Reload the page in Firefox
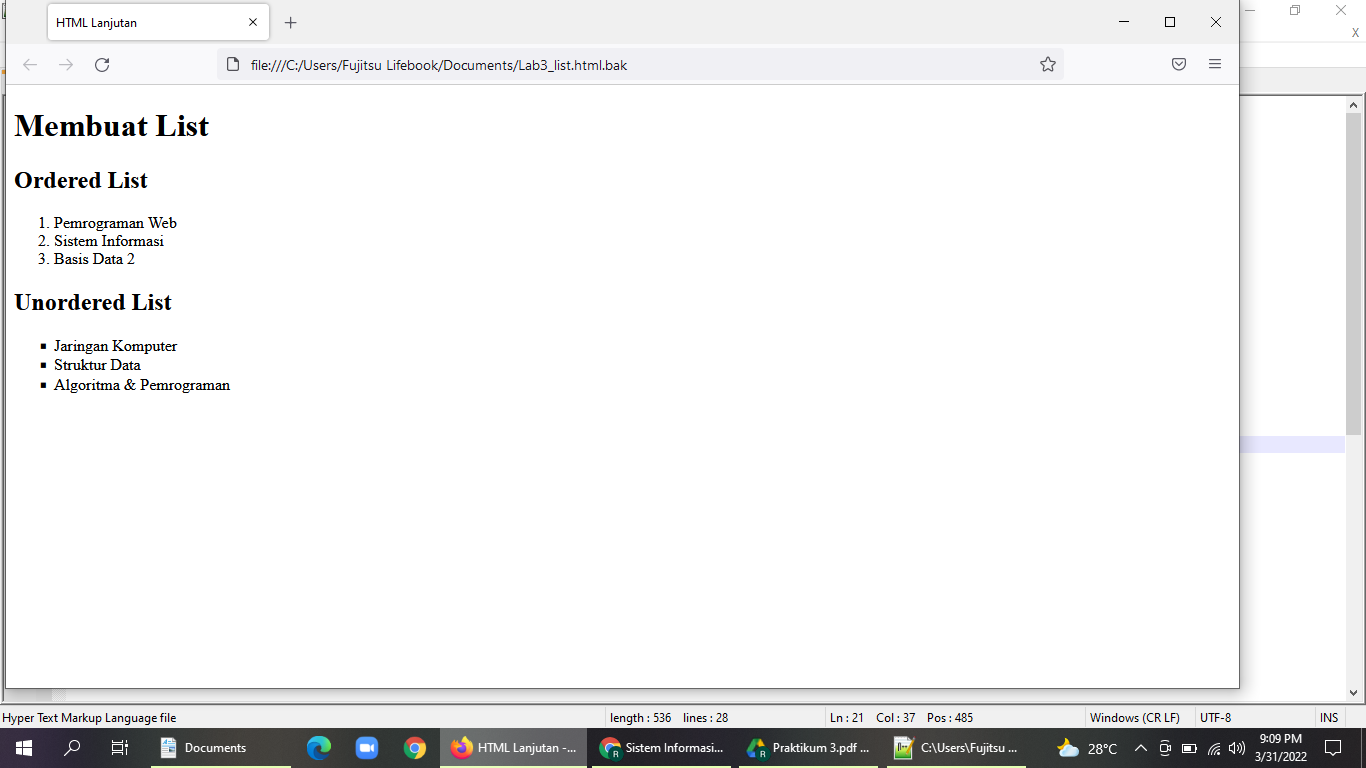 click(102, 65)
